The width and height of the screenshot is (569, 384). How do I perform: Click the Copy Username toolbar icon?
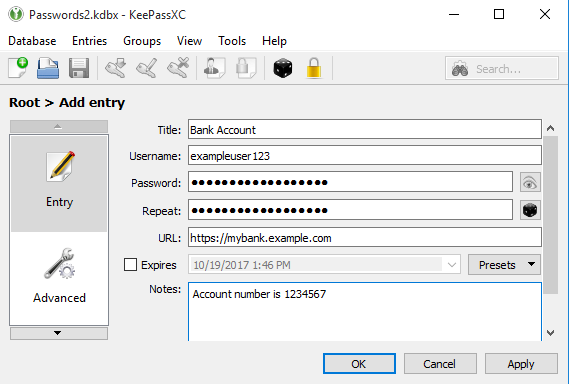[x=214, y=68]
